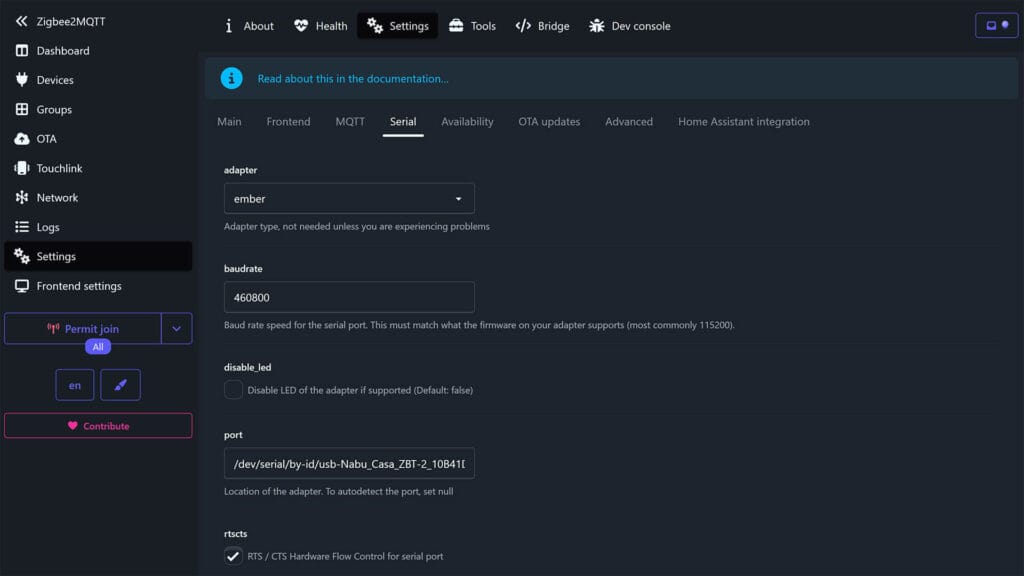This screenshot has width=1024, height=576.
Task: Open the Dev console menu item
Action: coord(629,26)
